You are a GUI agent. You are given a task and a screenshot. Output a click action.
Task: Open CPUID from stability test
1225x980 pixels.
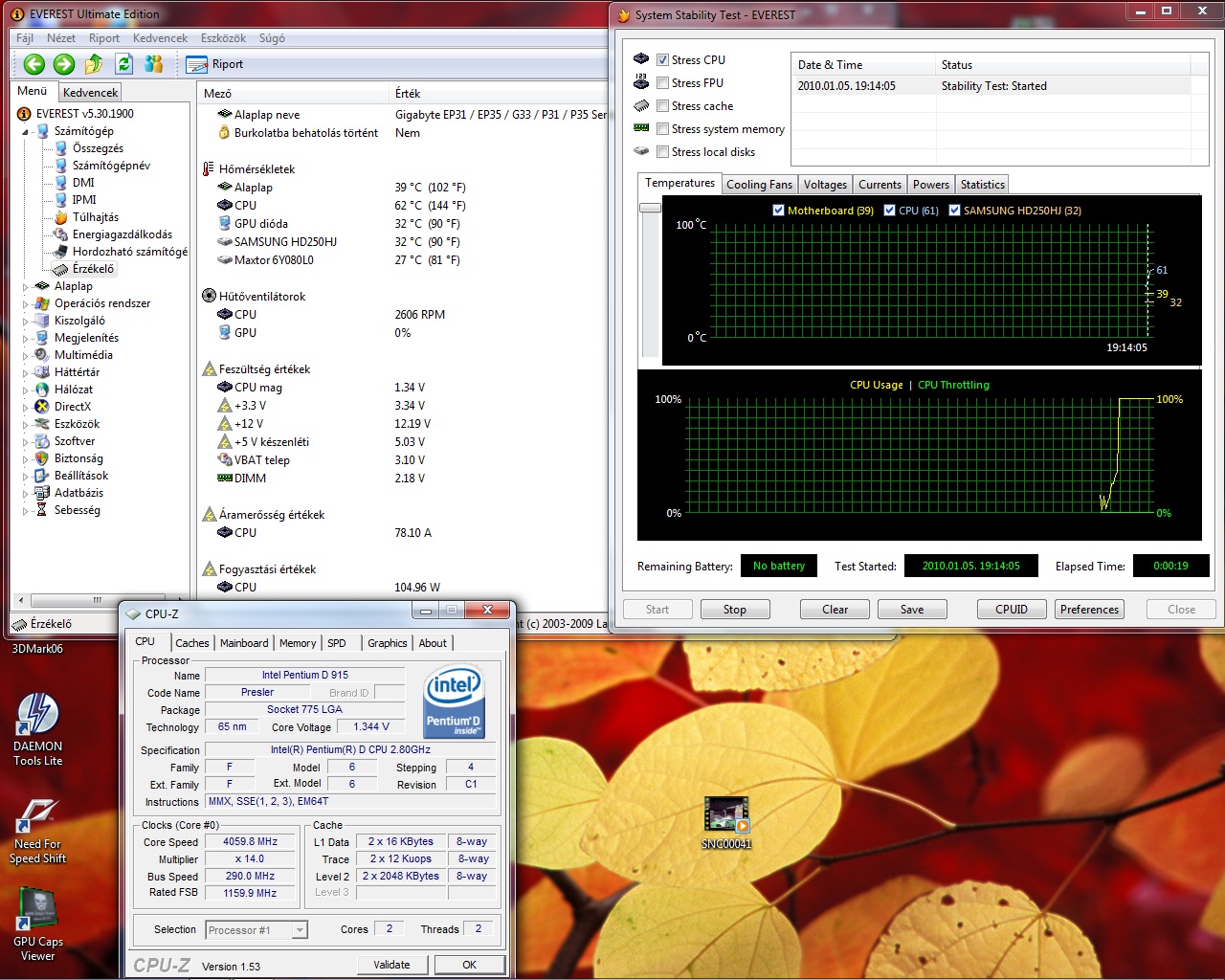1012,610
